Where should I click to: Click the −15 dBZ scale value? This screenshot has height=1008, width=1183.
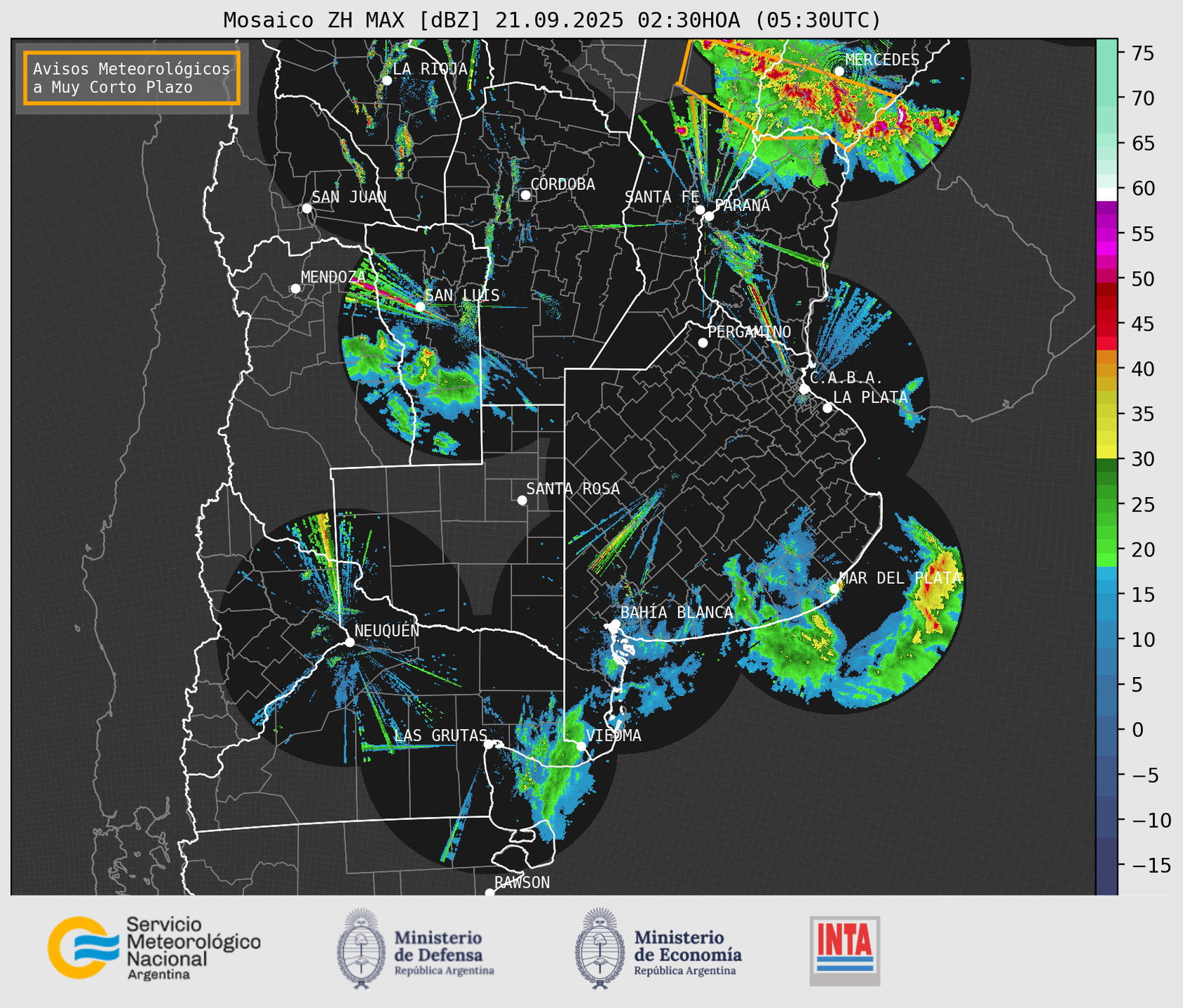1150,865
